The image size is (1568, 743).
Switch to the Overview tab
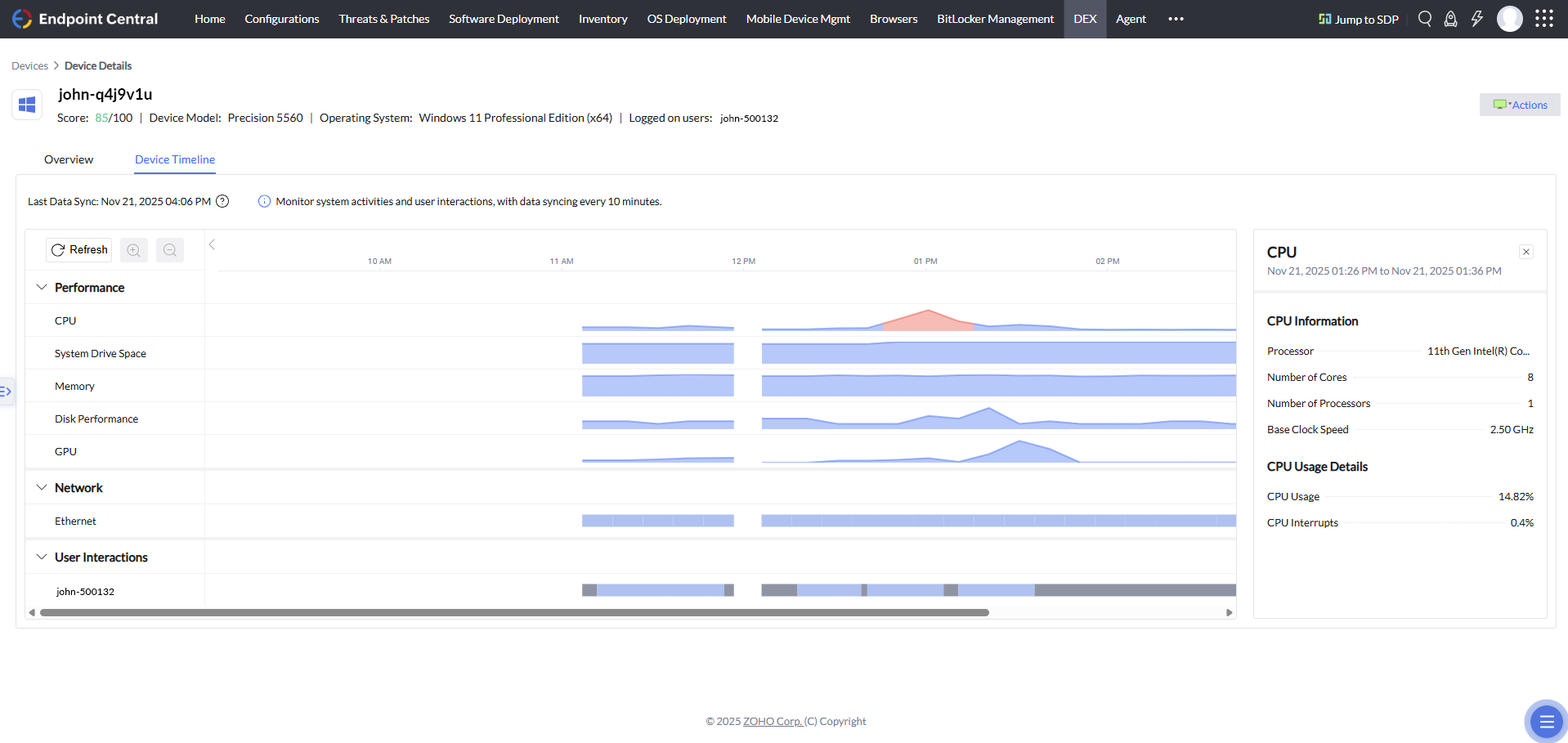[68, 159]
